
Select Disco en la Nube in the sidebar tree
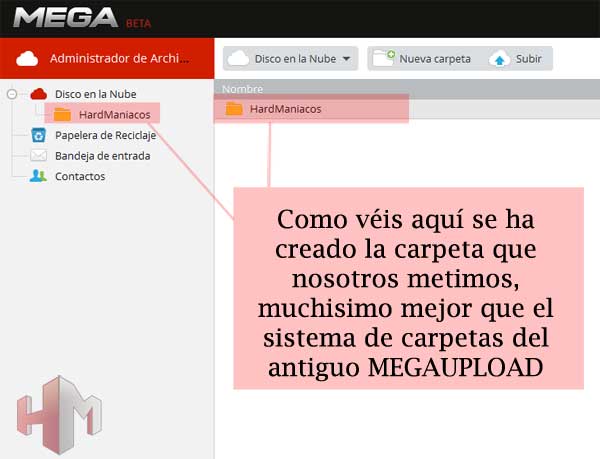tap(96, 94)
